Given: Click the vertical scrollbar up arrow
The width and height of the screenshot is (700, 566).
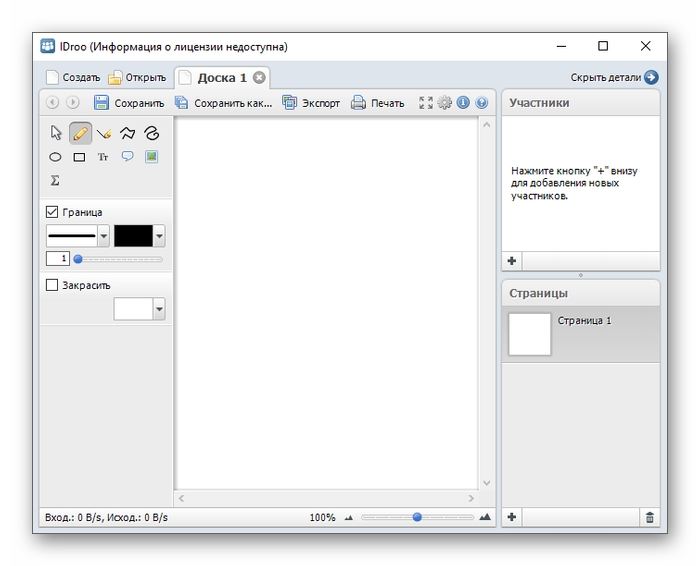Looking at the screenshot, I should pos(487,125).
